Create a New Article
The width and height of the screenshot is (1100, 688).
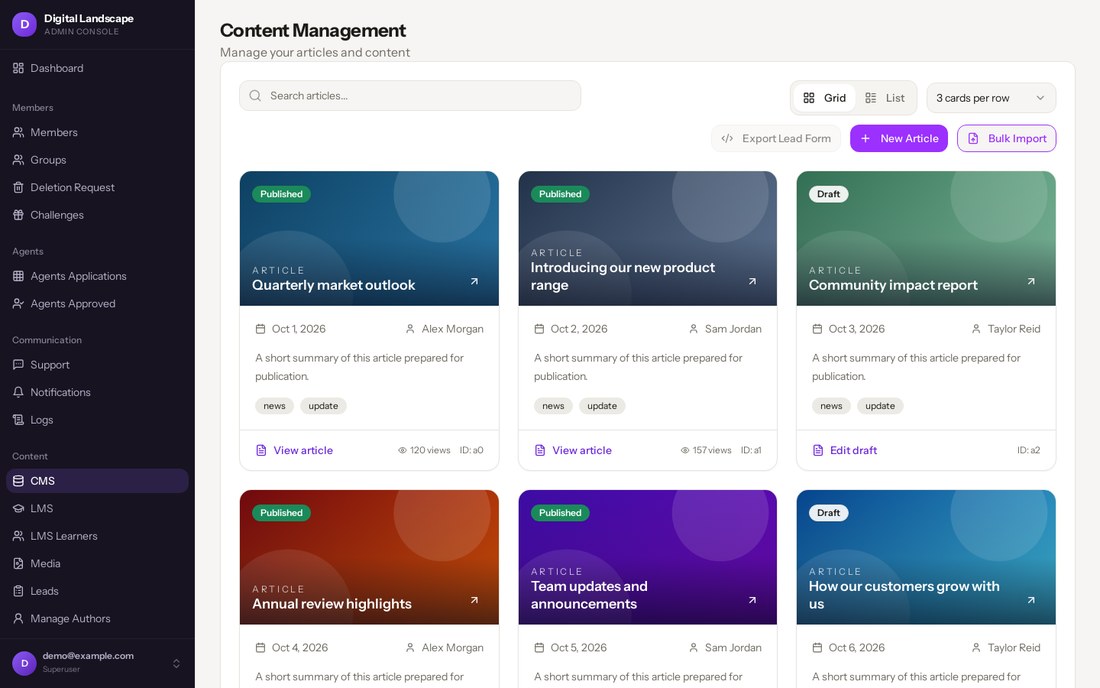point(899,138)
